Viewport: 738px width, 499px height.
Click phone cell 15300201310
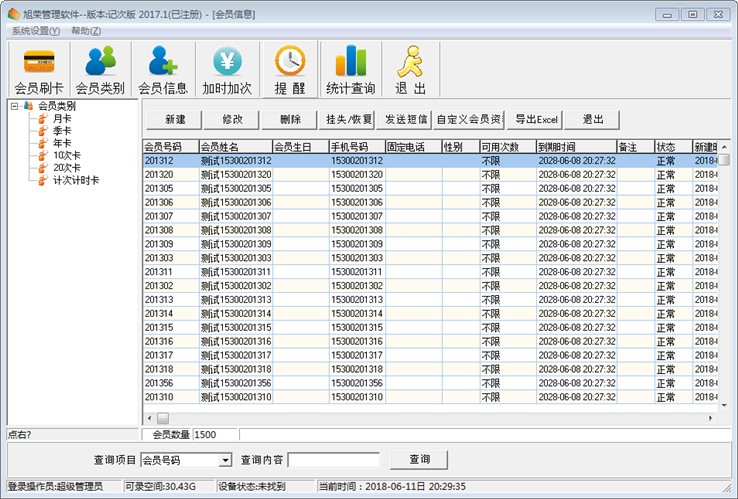357,397
